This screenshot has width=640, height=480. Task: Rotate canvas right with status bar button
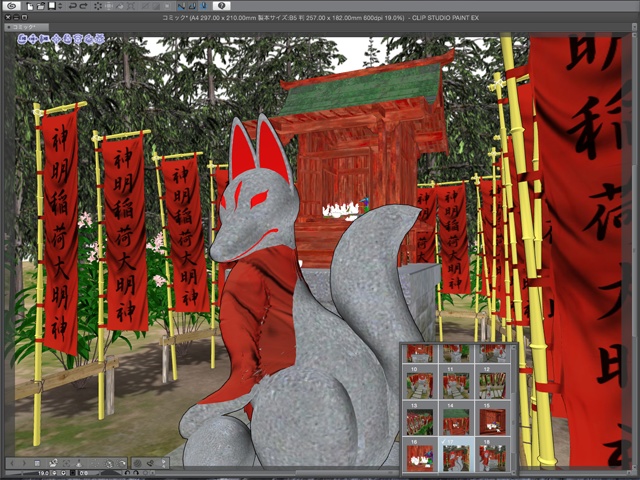pos(136,473)
